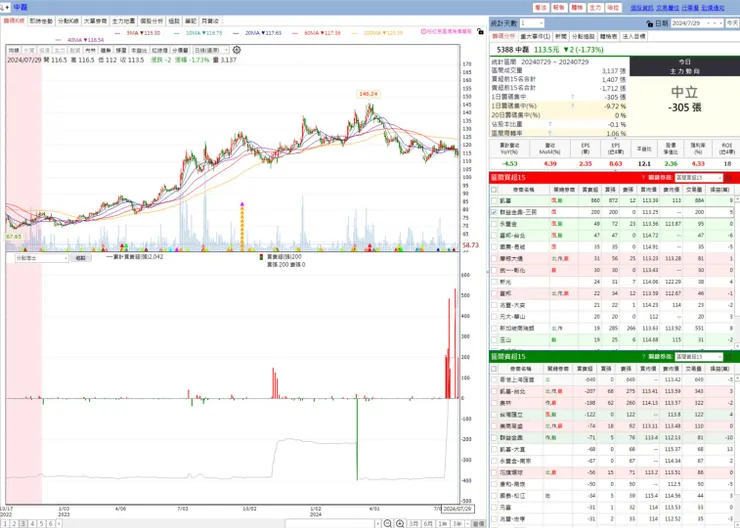This screenshot has width=740, height=528.
Task: Open the 法人目標 tab
Action: coord(633,36)
